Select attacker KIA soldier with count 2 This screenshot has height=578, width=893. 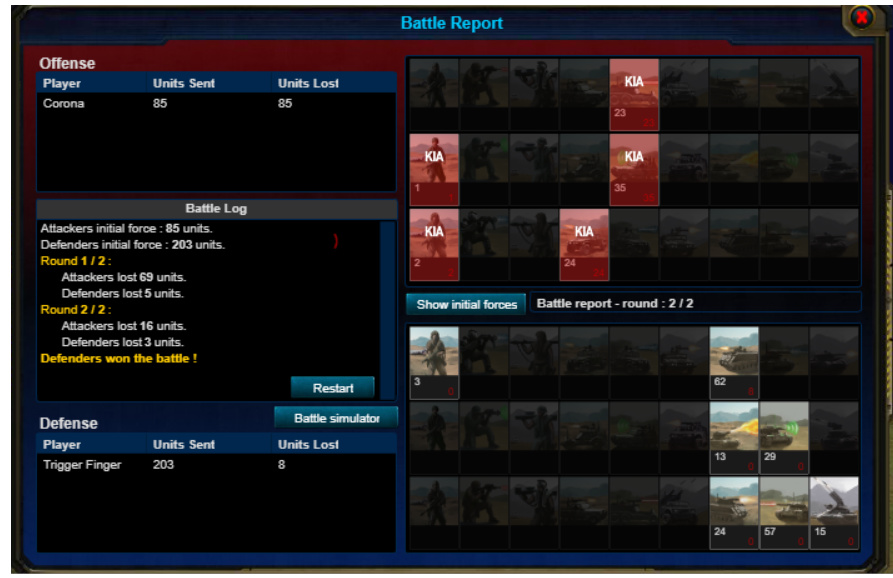434,244
